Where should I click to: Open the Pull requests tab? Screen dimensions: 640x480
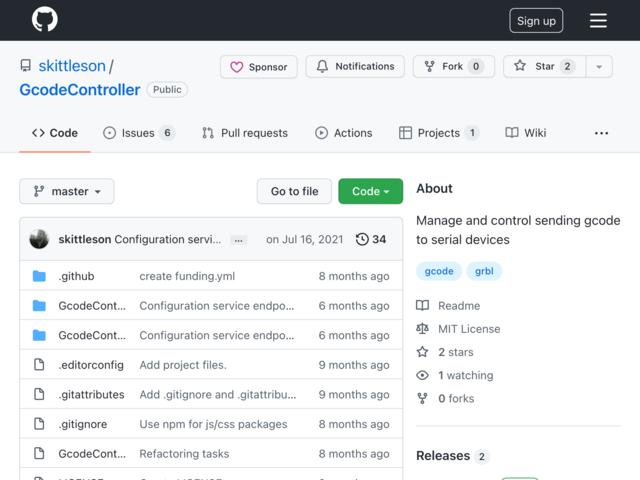(x=244, y=133)
